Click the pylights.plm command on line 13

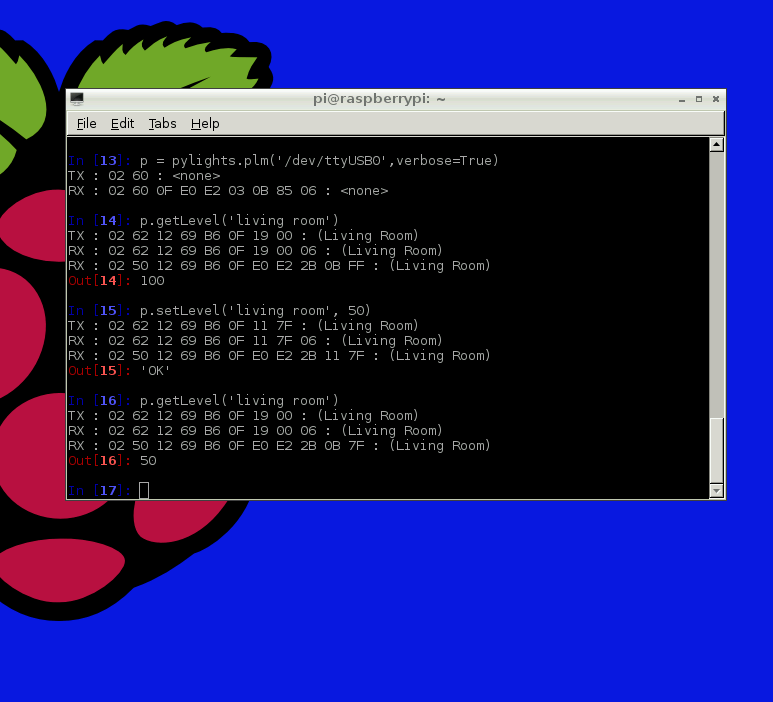tap(319, 161)
